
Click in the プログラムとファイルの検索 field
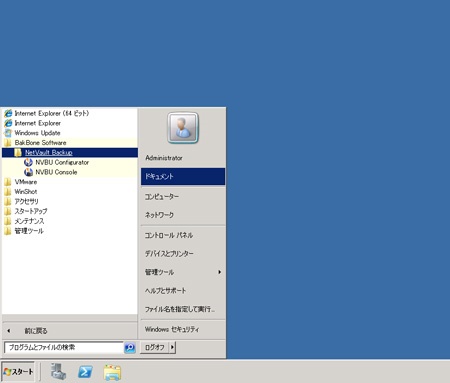[64, 347]
